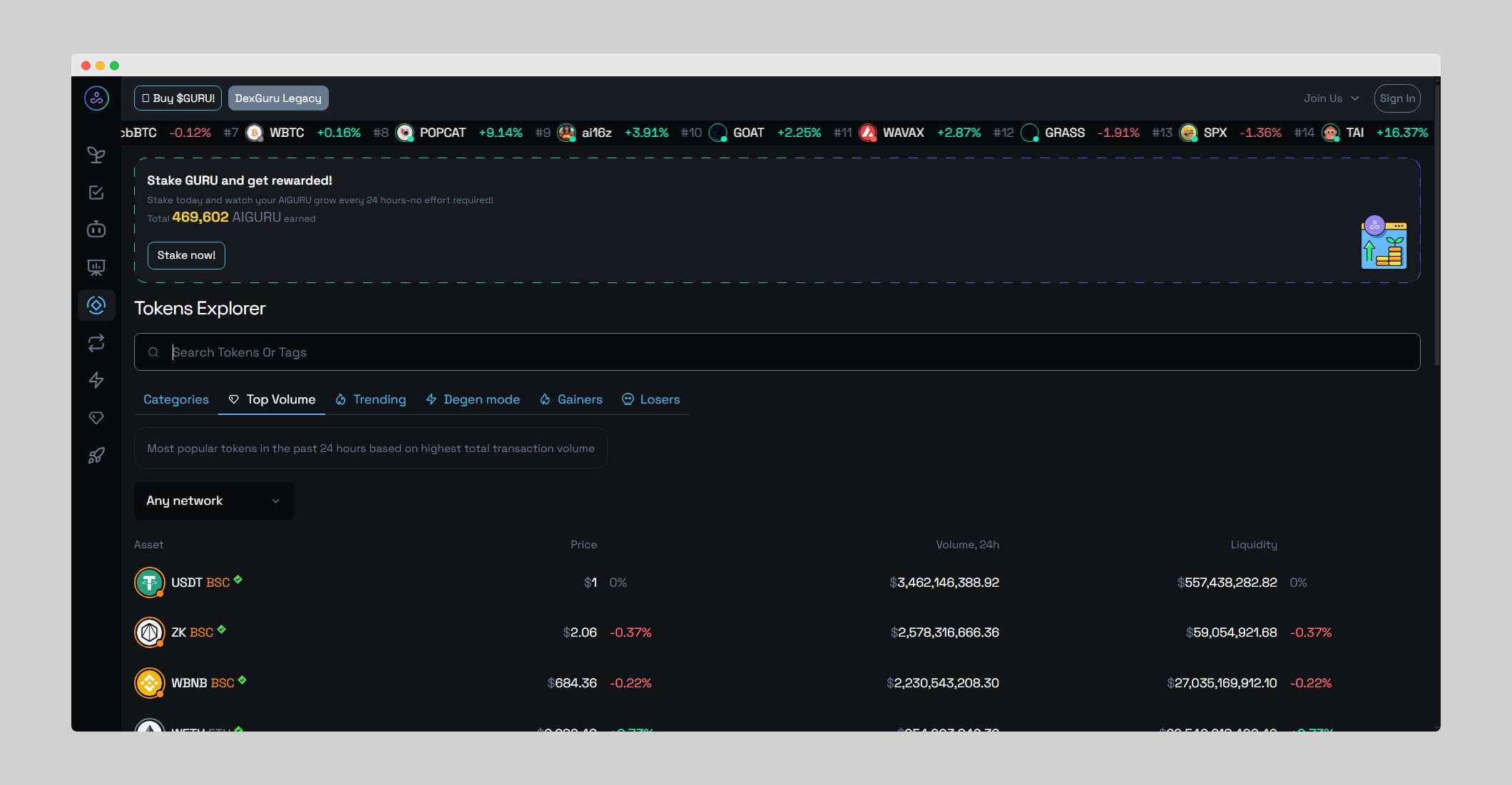Click the Stake now! button

[x=186, y=255]
